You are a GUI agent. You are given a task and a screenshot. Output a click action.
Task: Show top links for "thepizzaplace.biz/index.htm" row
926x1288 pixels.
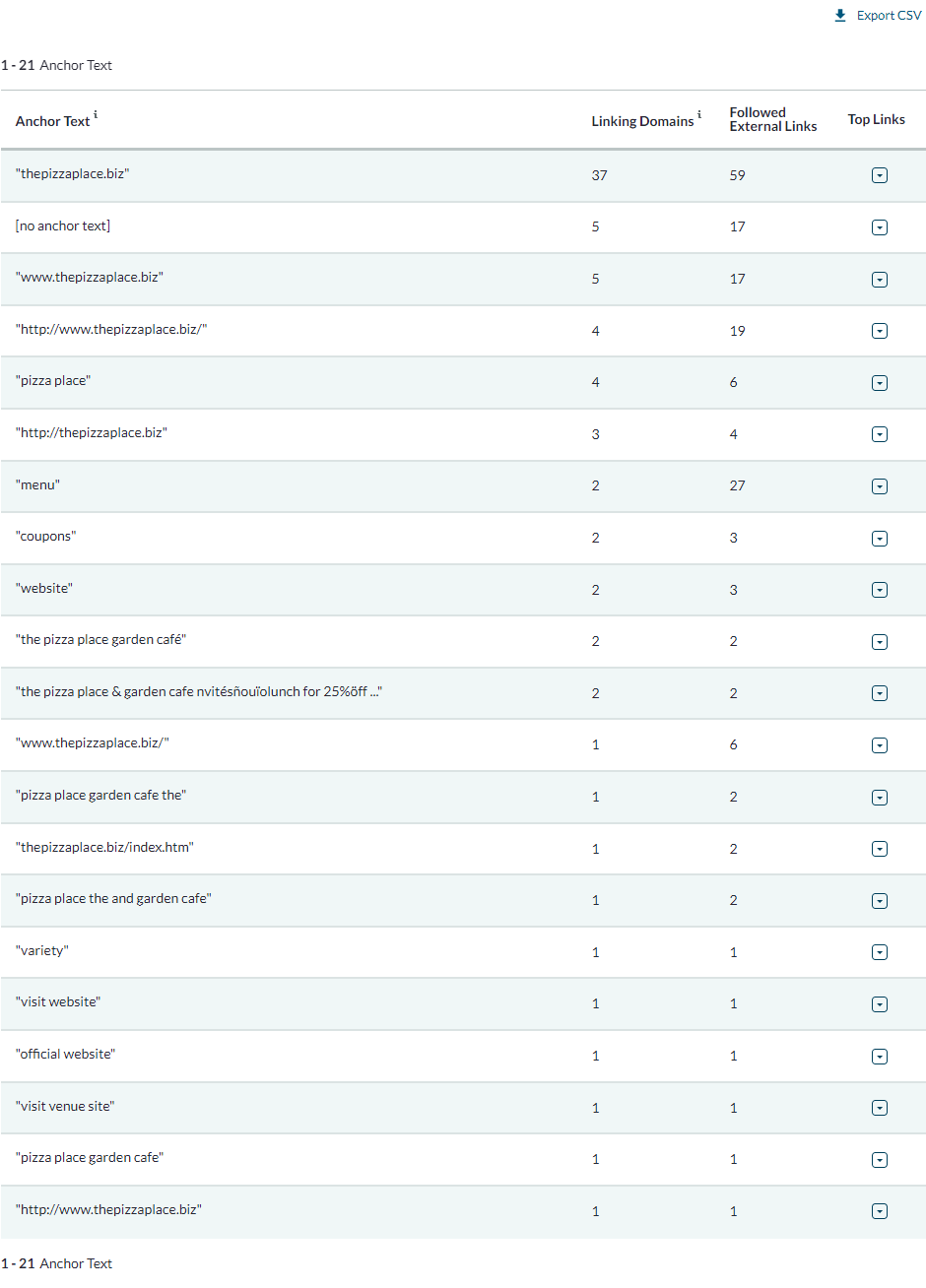[x=880, y=849]
